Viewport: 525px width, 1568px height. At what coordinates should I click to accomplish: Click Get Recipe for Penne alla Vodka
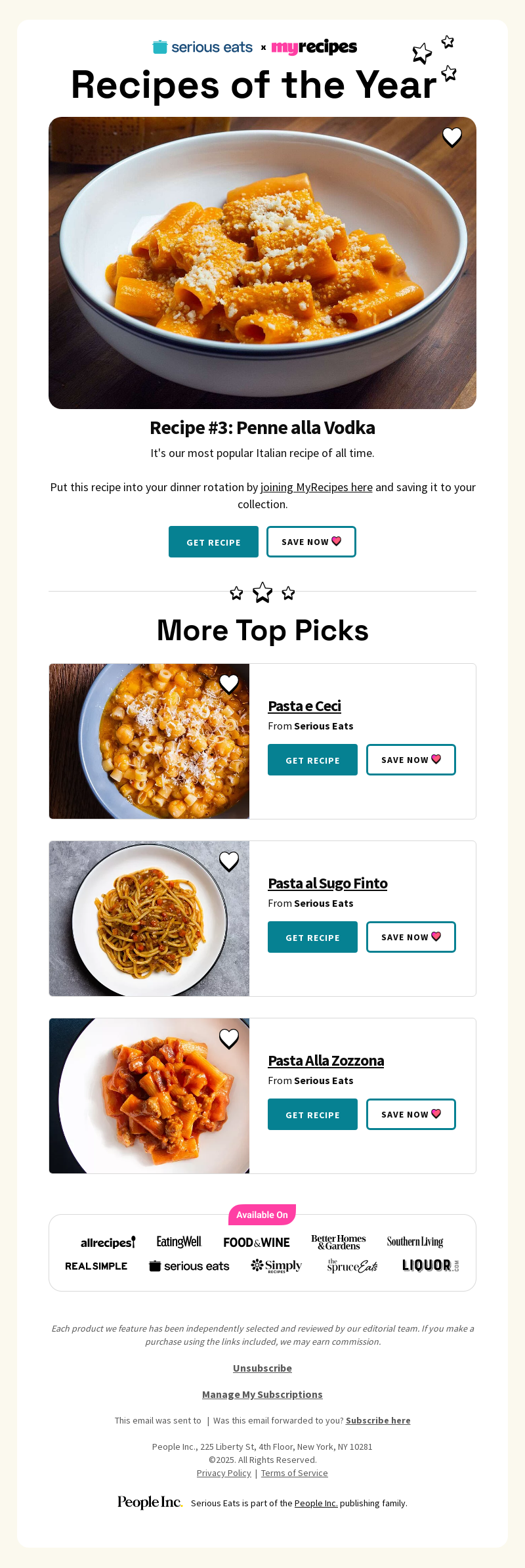213,542
